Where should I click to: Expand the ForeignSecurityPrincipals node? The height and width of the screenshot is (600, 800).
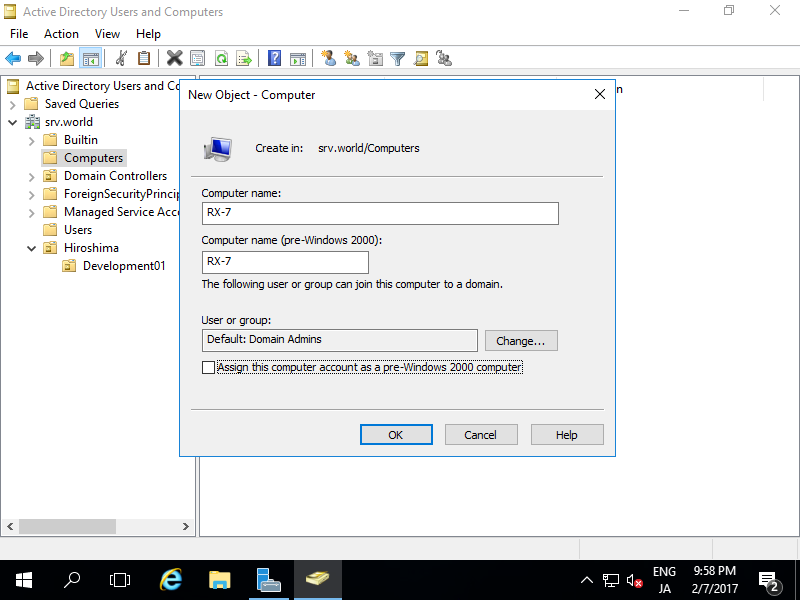point(32,195)
